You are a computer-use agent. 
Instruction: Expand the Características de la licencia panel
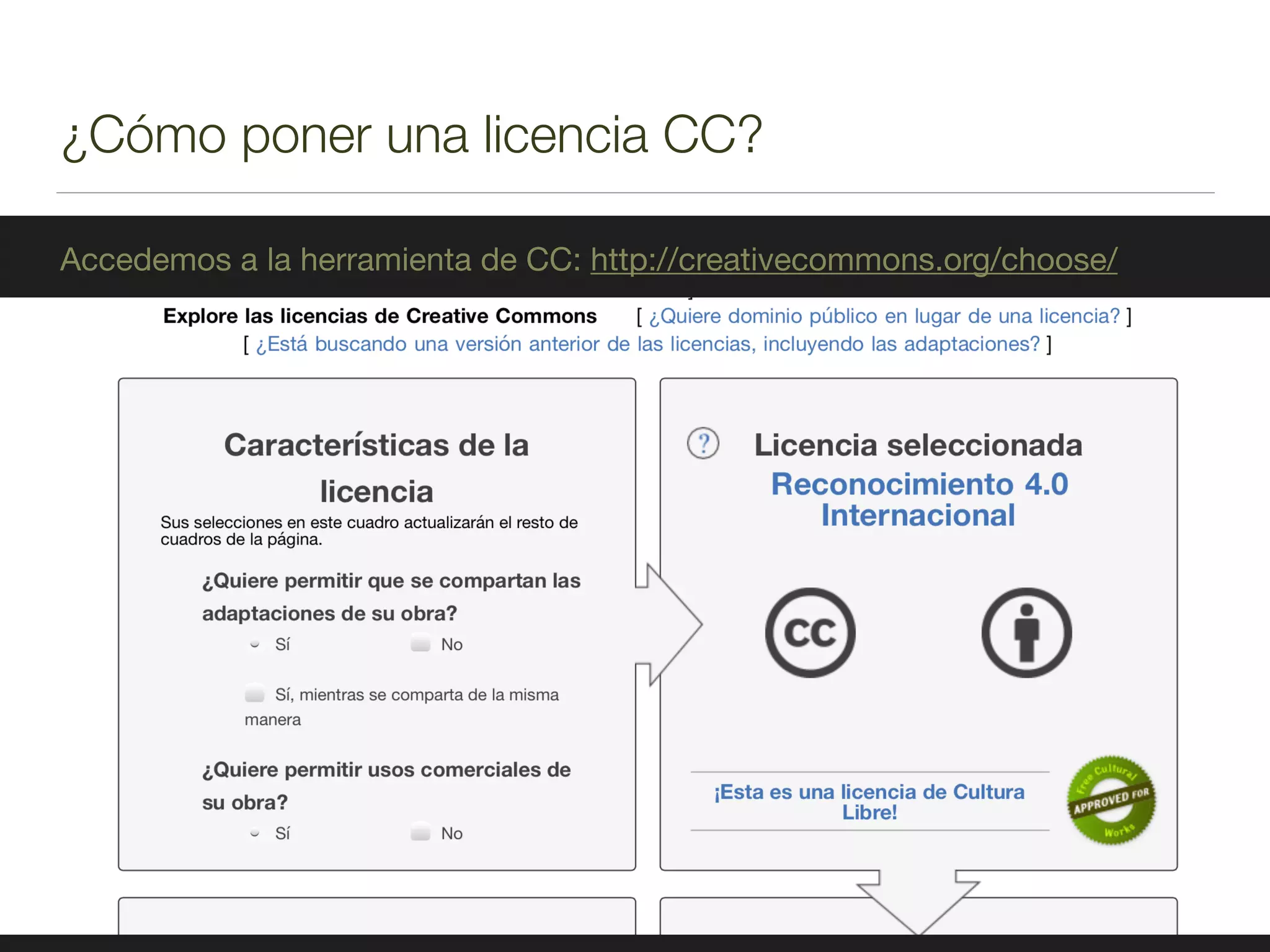click(x=377, y=468)
